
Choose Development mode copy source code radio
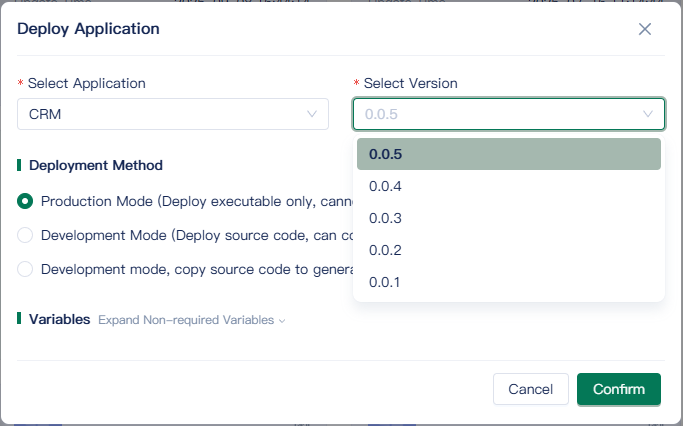coord(25,269)
